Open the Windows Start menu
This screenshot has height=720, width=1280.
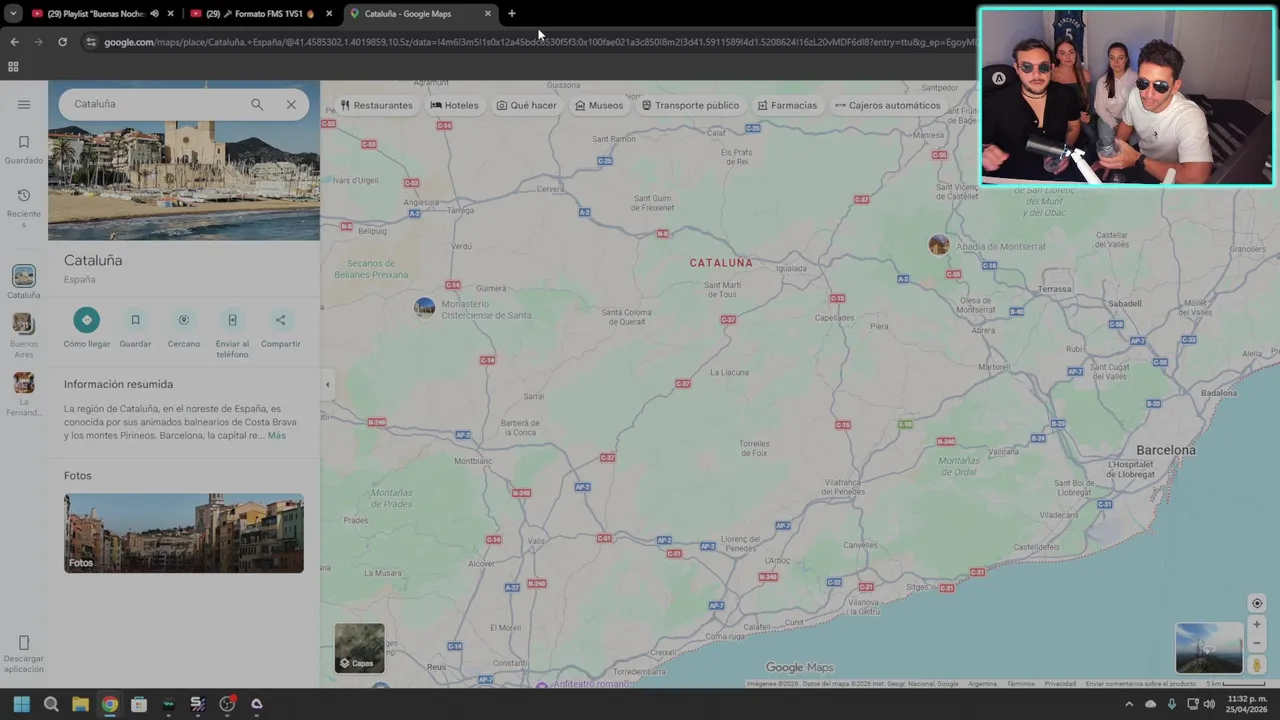[x=22, y=704]
